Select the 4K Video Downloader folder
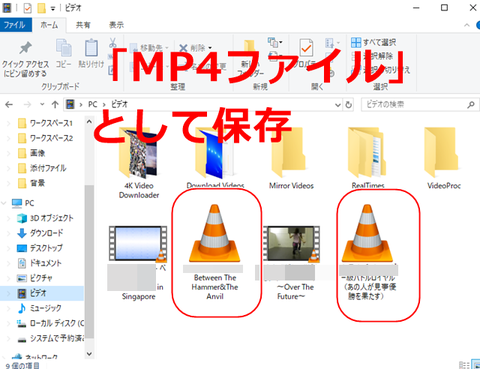 [x=139, y=163]
